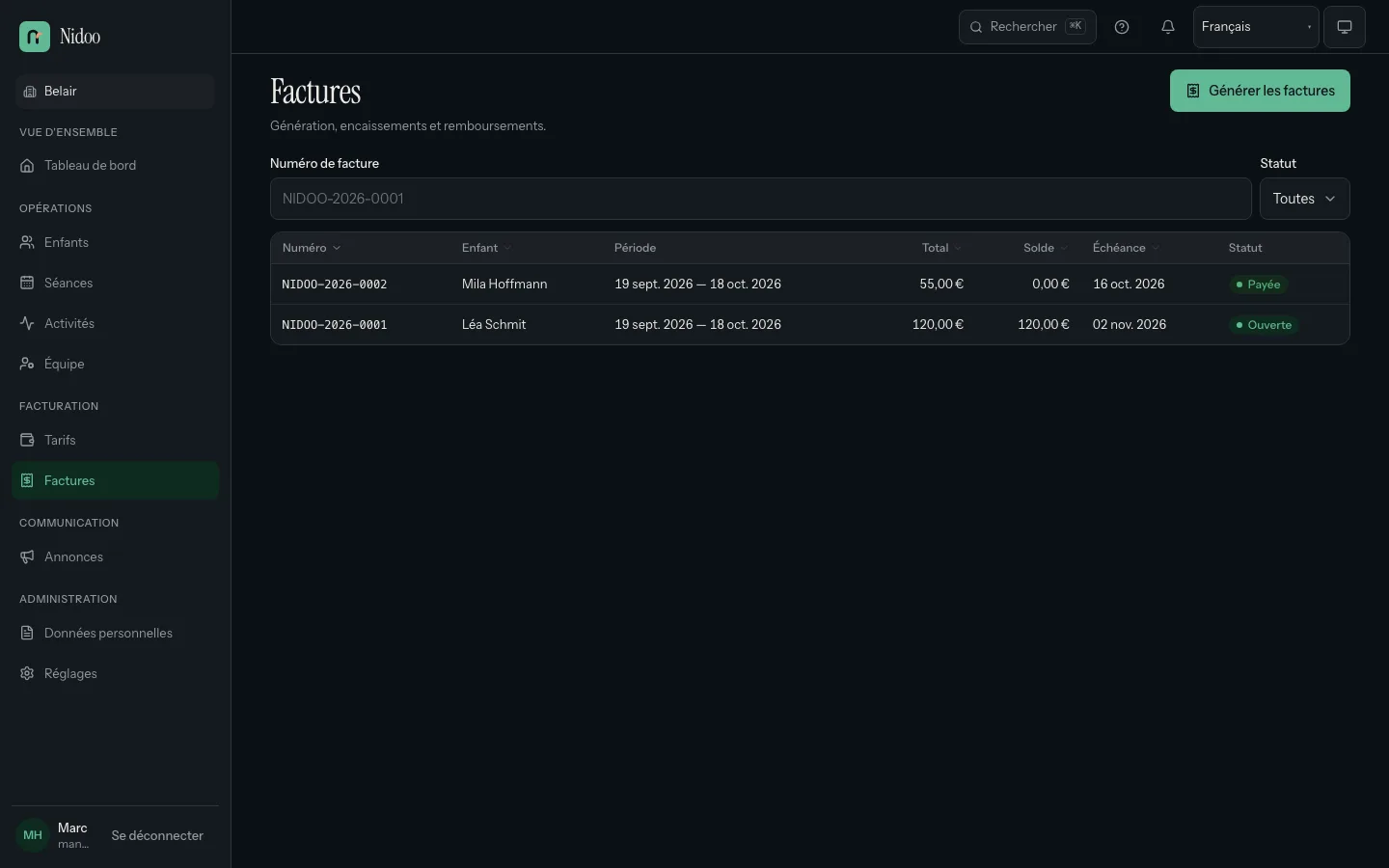
Task: Sort the table by Total column
Action: click(x=941, y=248)
